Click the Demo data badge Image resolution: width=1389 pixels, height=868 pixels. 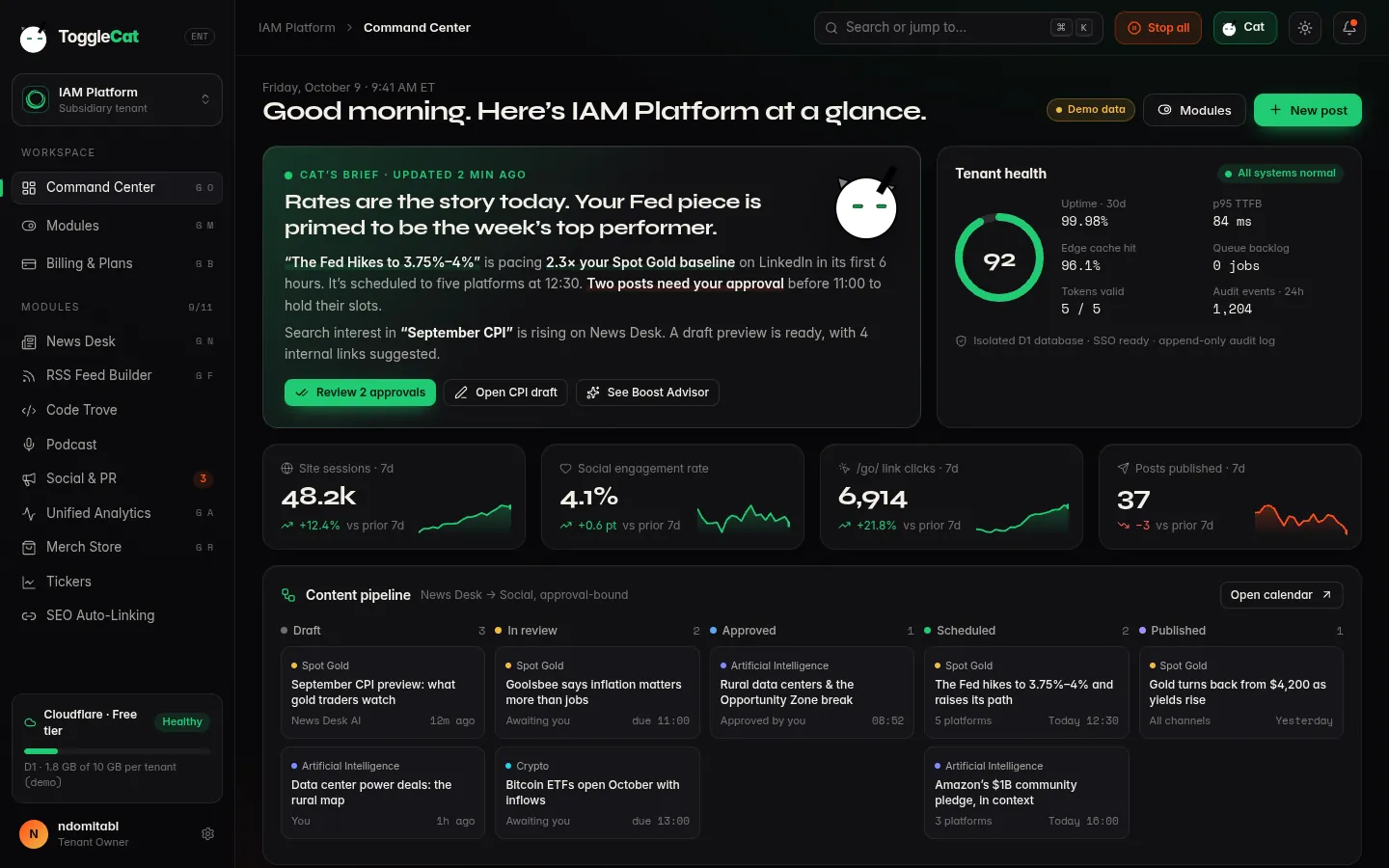pyautogui.click(x=1090, y=110)
